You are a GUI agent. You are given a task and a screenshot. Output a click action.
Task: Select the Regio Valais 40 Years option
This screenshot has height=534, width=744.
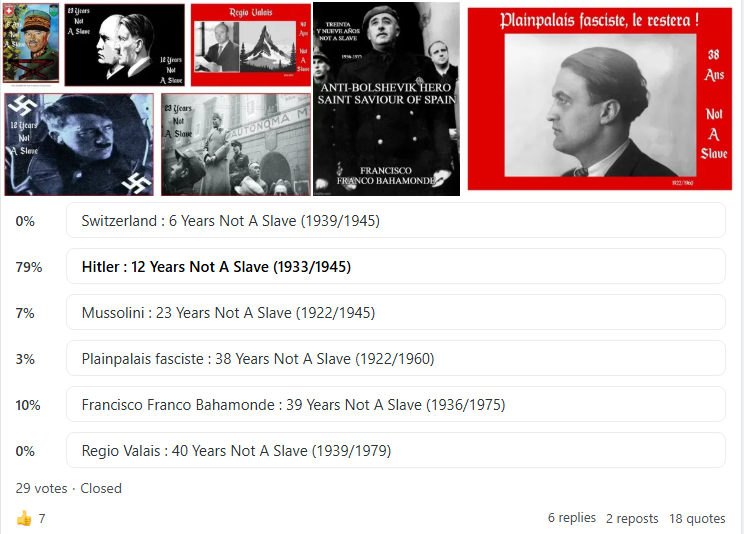pos(396,451)
